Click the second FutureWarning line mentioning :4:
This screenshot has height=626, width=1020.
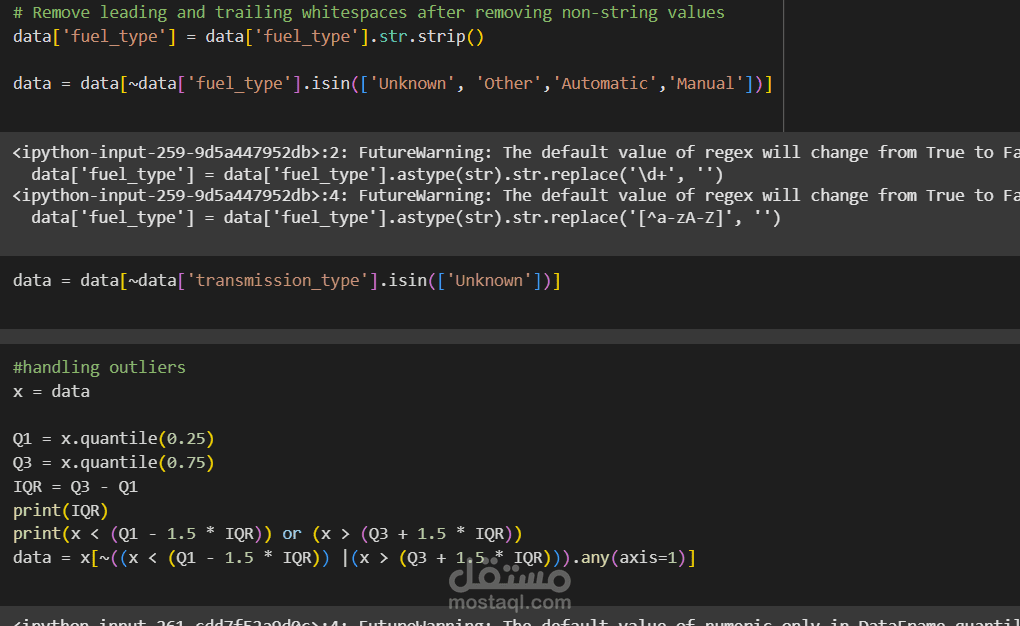[x=516, y=196]
